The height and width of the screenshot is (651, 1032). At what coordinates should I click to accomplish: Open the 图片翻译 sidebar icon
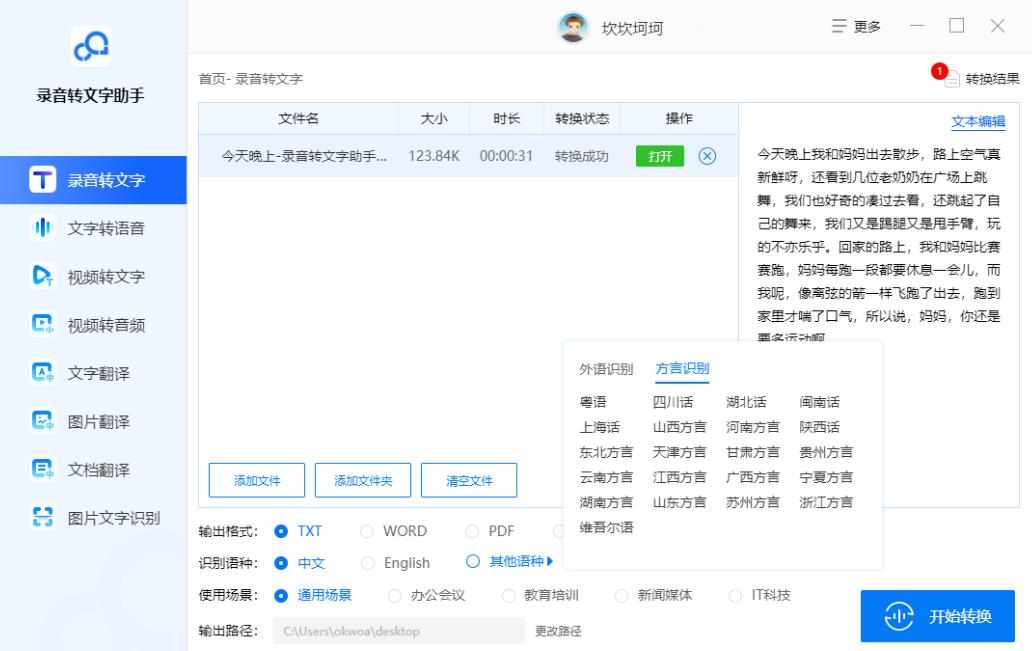42,421
